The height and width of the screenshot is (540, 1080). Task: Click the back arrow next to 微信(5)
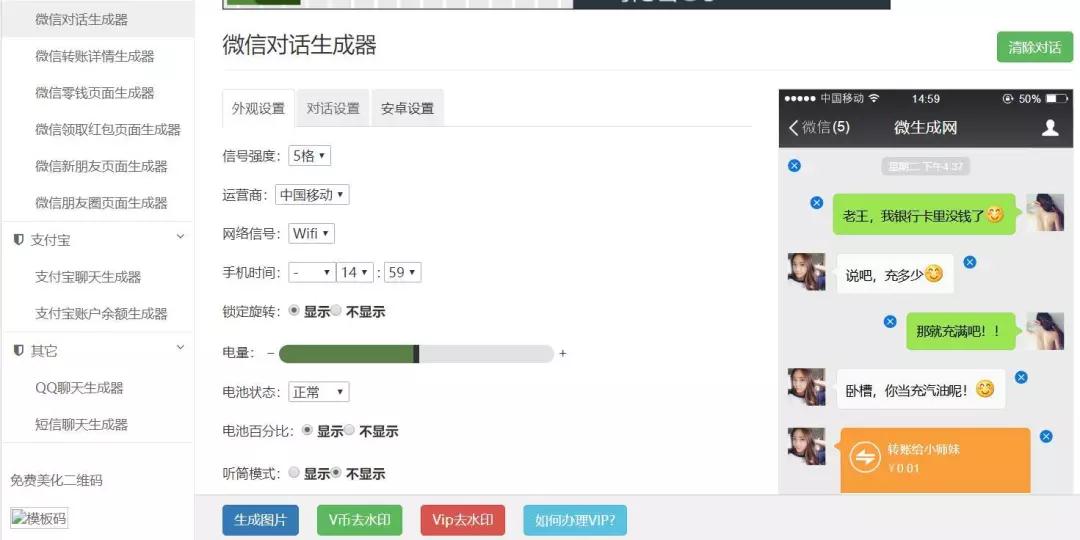(x=794, y=128)
